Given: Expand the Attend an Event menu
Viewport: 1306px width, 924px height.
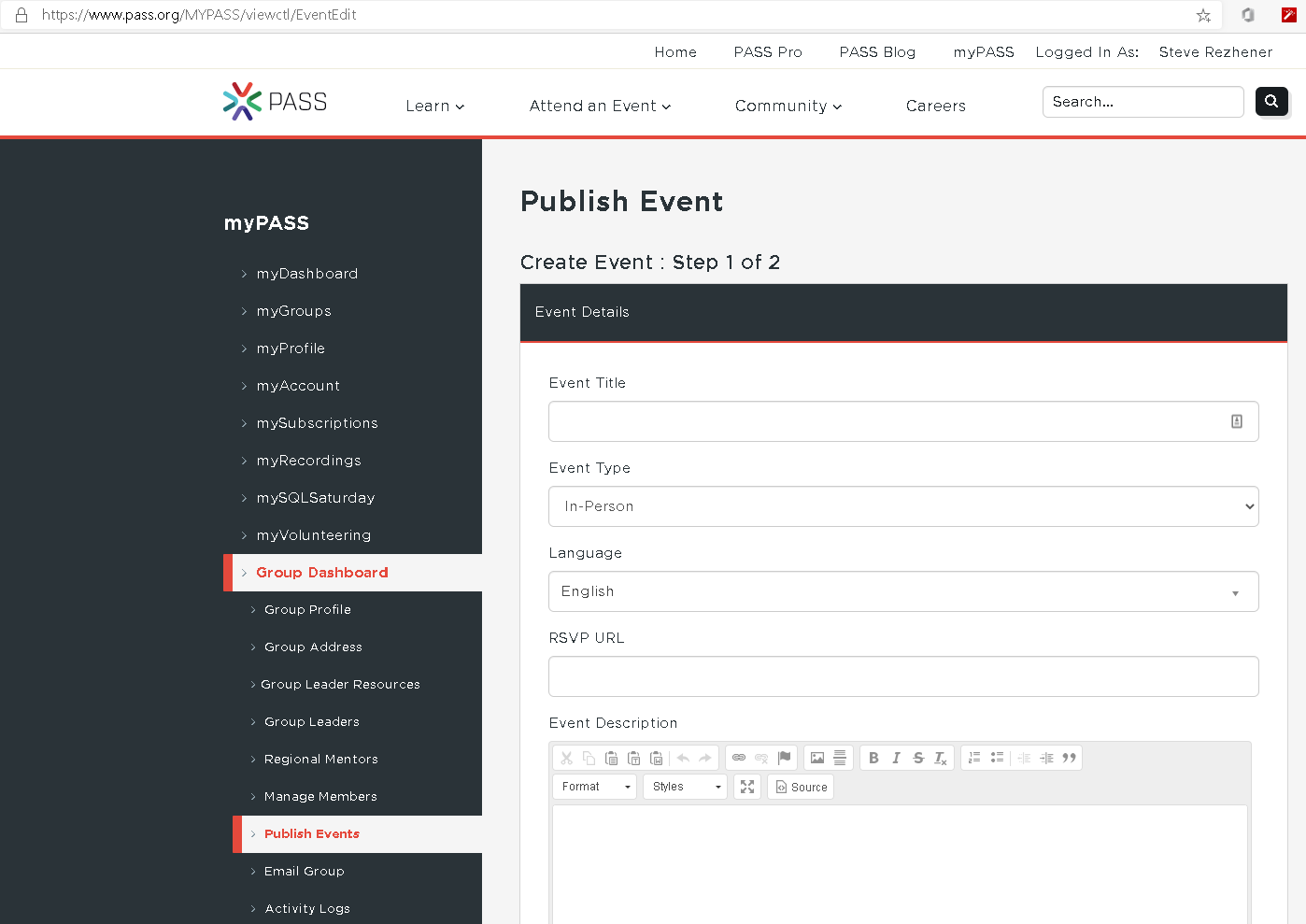Looking at the screenshot, I should coord(599,106).
